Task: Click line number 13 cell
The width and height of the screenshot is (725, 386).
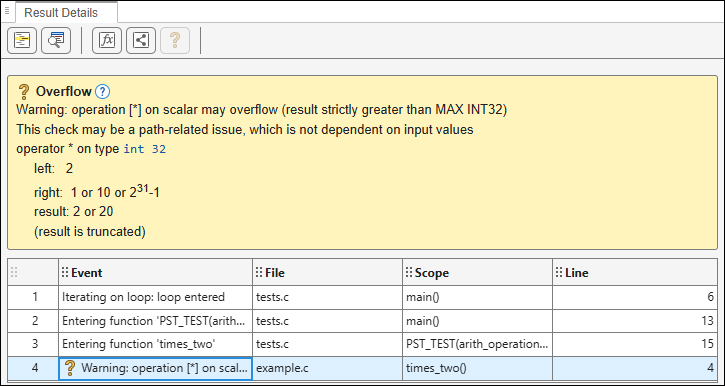Action: [635, 321]
